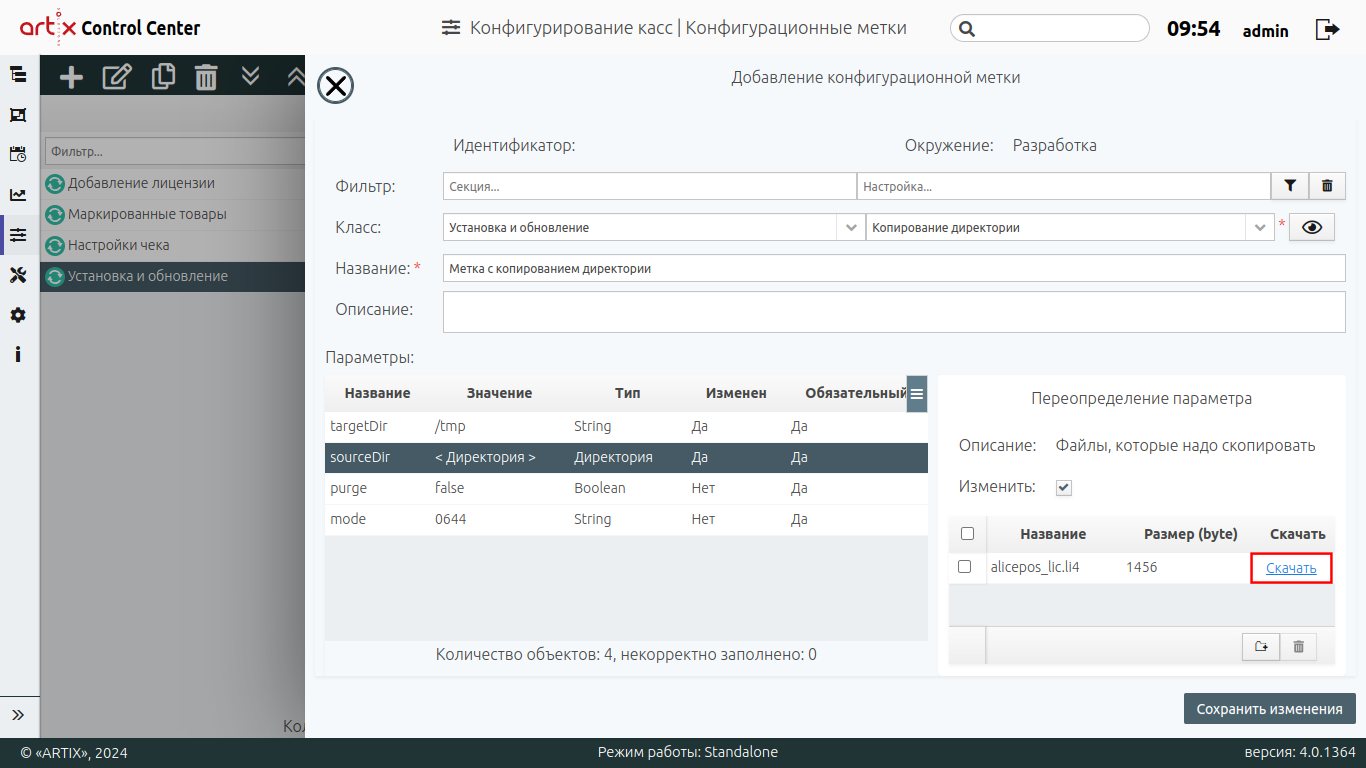
Task: Select the purge parameter row
Action: (x=626, y=489)
